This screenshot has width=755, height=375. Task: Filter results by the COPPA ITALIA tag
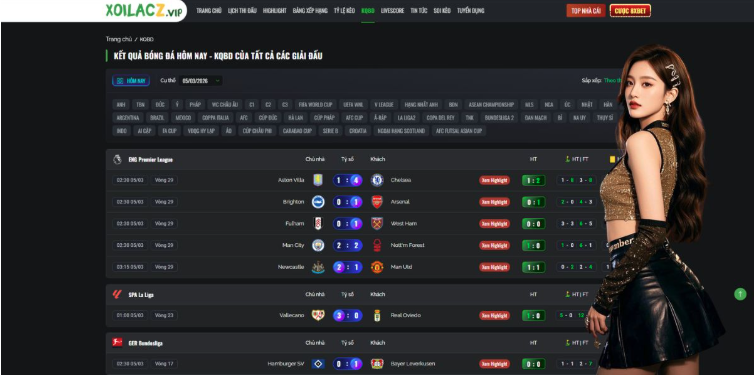click(x=216, y=117)
